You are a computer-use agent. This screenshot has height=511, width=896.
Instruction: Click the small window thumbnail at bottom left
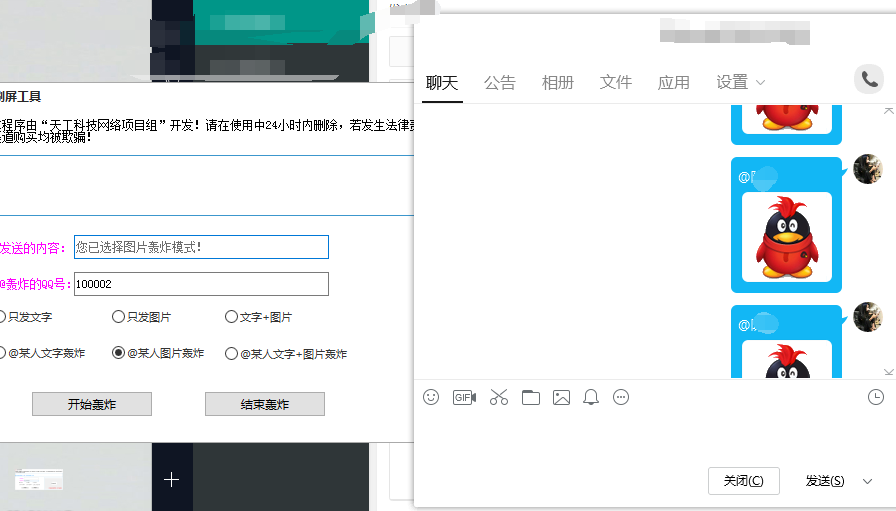tap(39, 480)
